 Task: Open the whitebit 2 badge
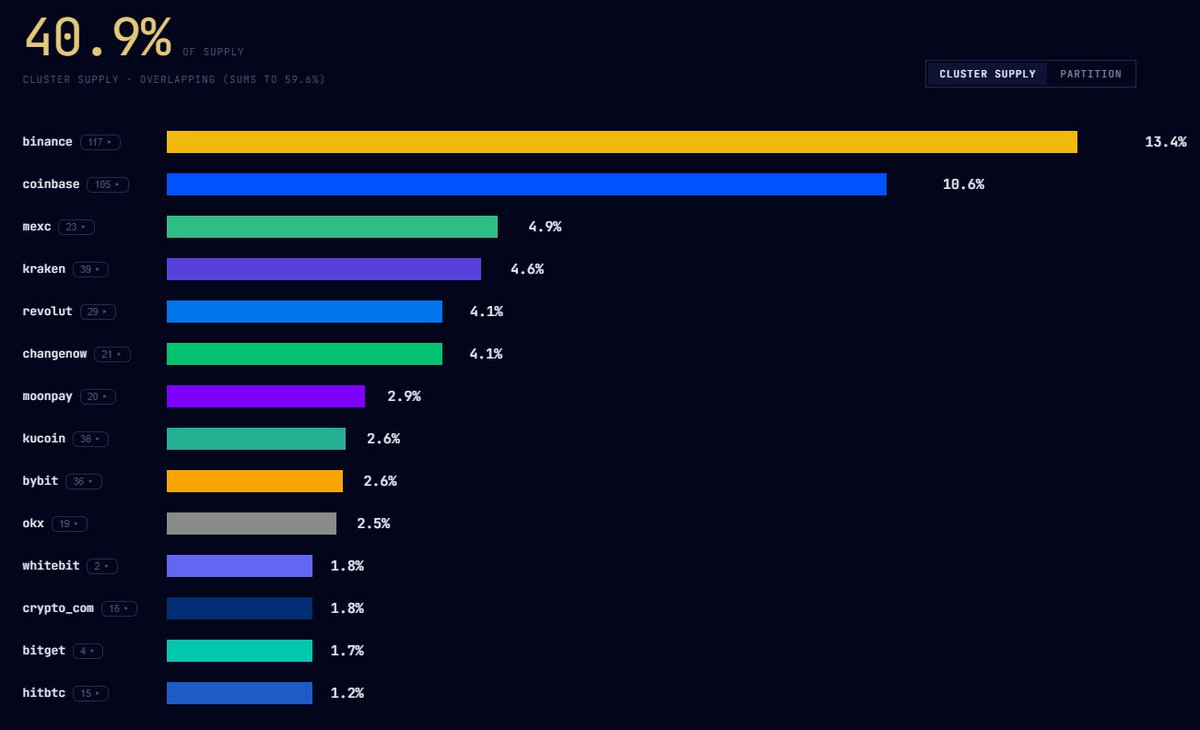pos(102,566)
